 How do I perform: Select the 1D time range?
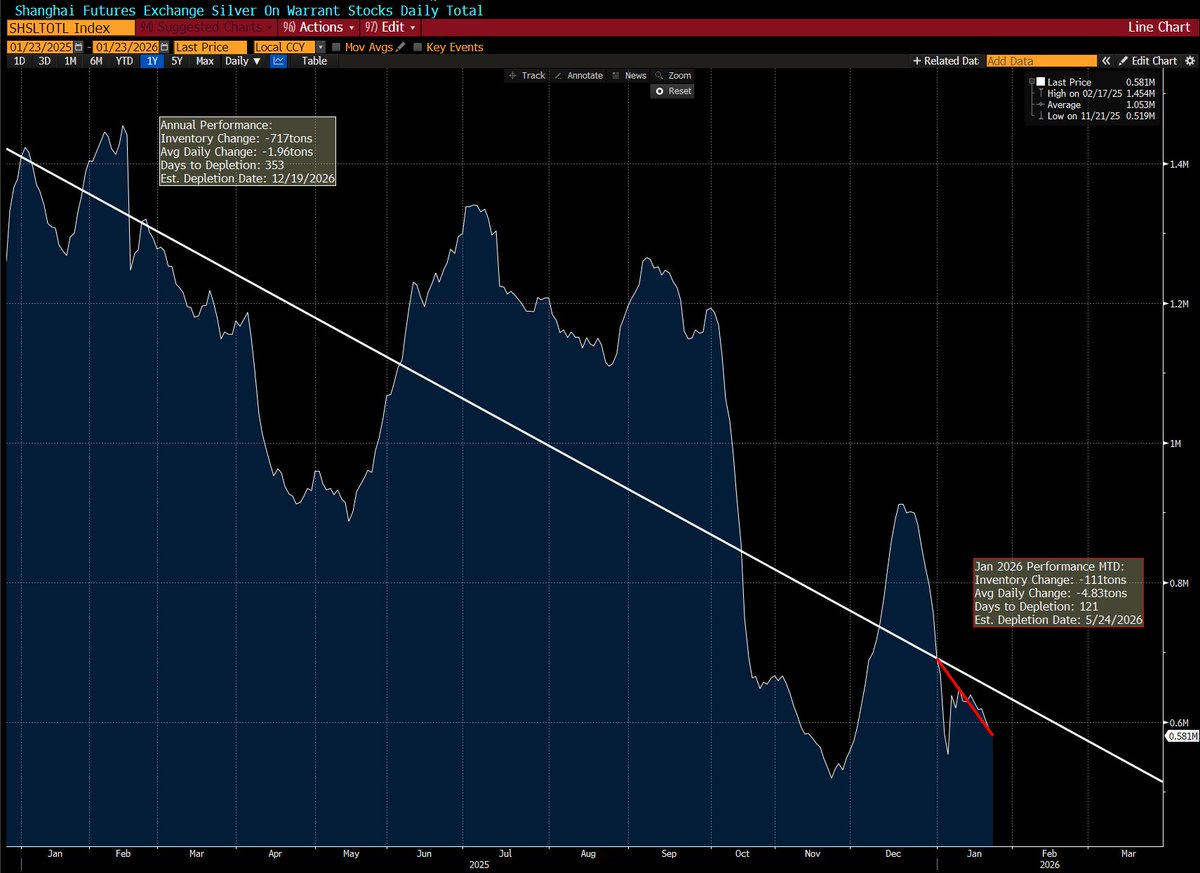click(x=19, y=61)
